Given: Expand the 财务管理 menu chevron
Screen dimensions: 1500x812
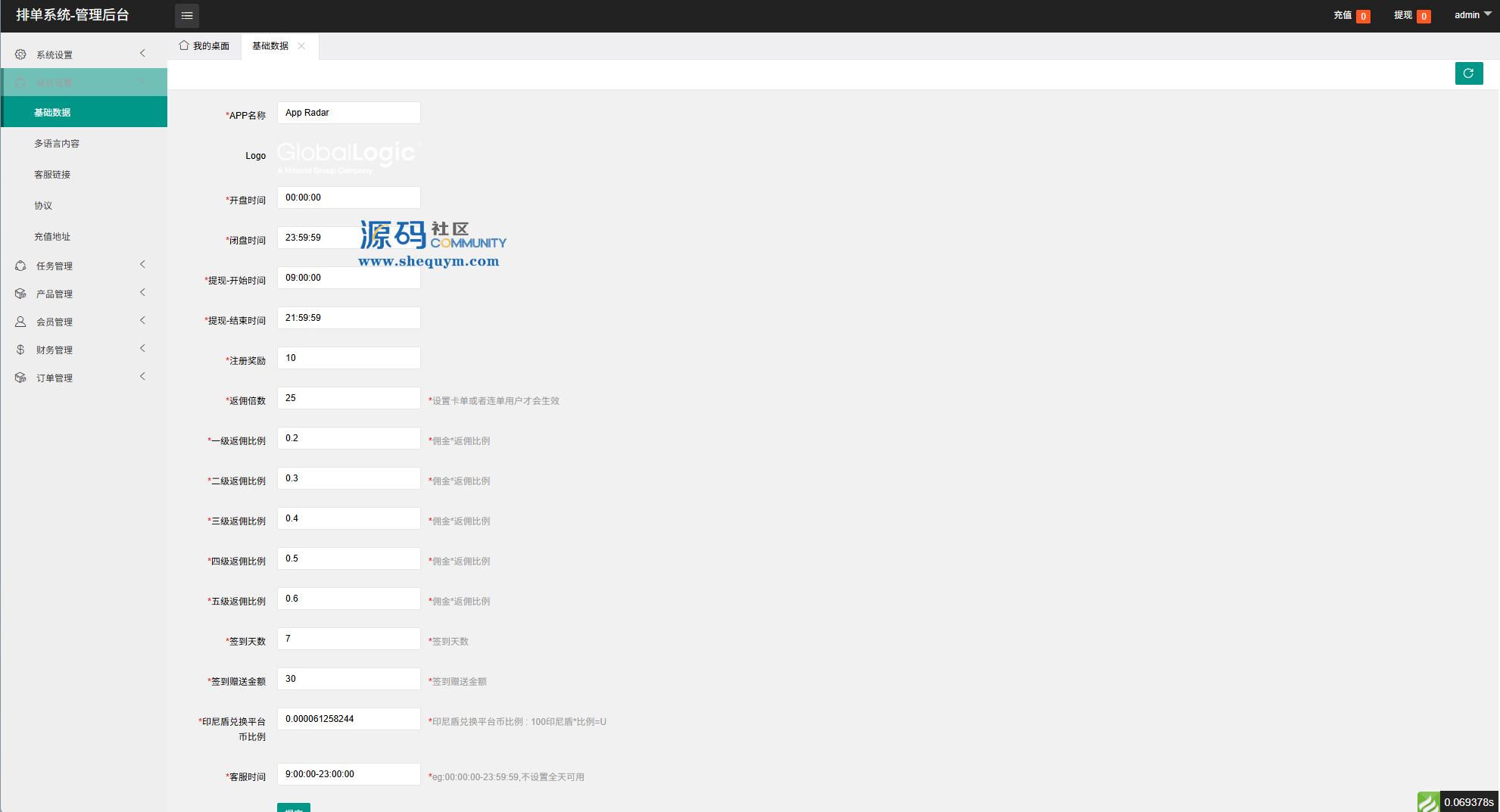Looking at the screenshot, I should tap(142, 348).
